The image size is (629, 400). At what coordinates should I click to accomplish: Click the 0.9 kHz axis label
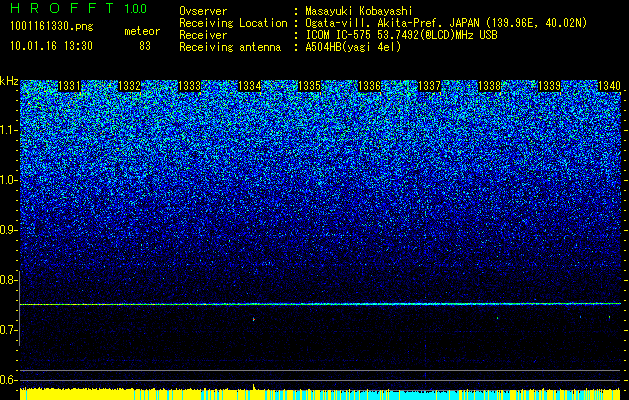pos(7,230)
